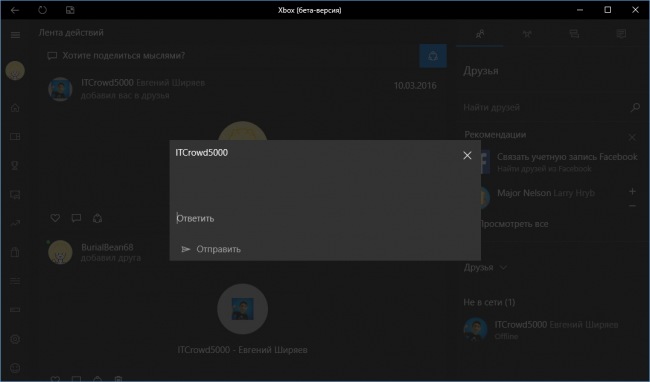Viewport: 650px width, 382px height.
Task: Add Major Nelson as friend with plus
Action: click(632, 191)
